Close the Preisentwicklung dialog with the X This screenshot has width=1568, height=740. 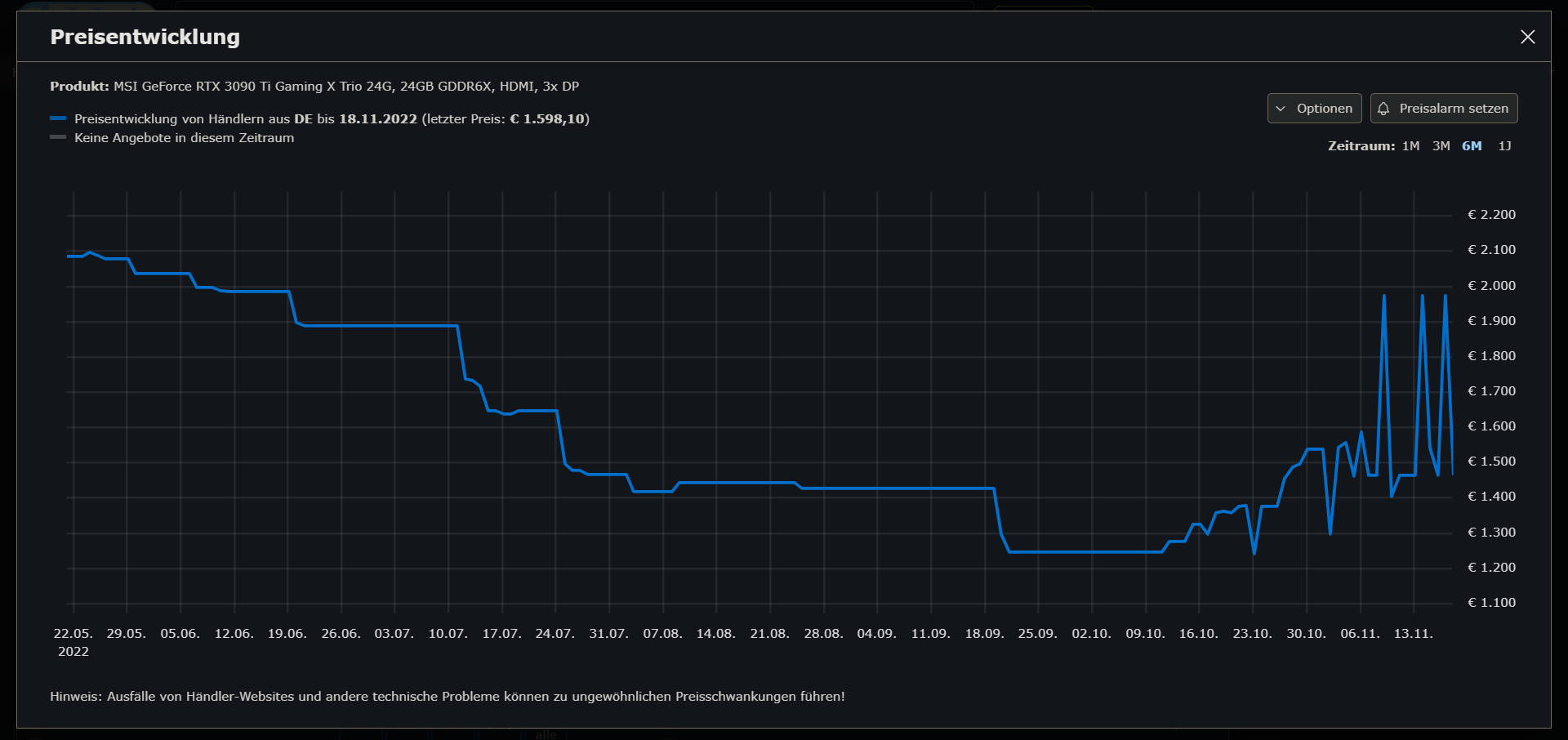coord(1529,37)
